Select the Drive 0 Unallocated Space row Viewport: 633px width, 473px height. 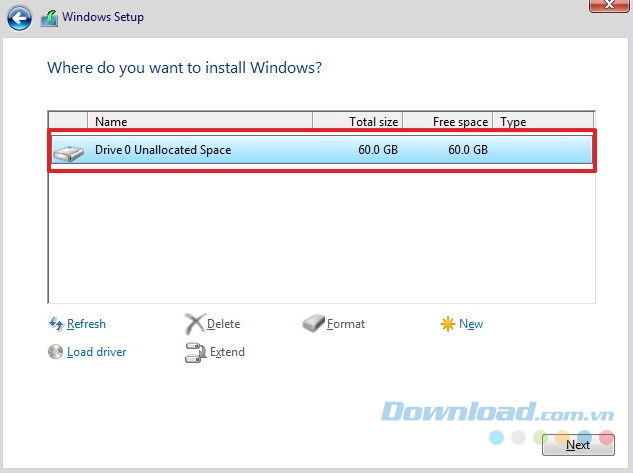[320, 151]
